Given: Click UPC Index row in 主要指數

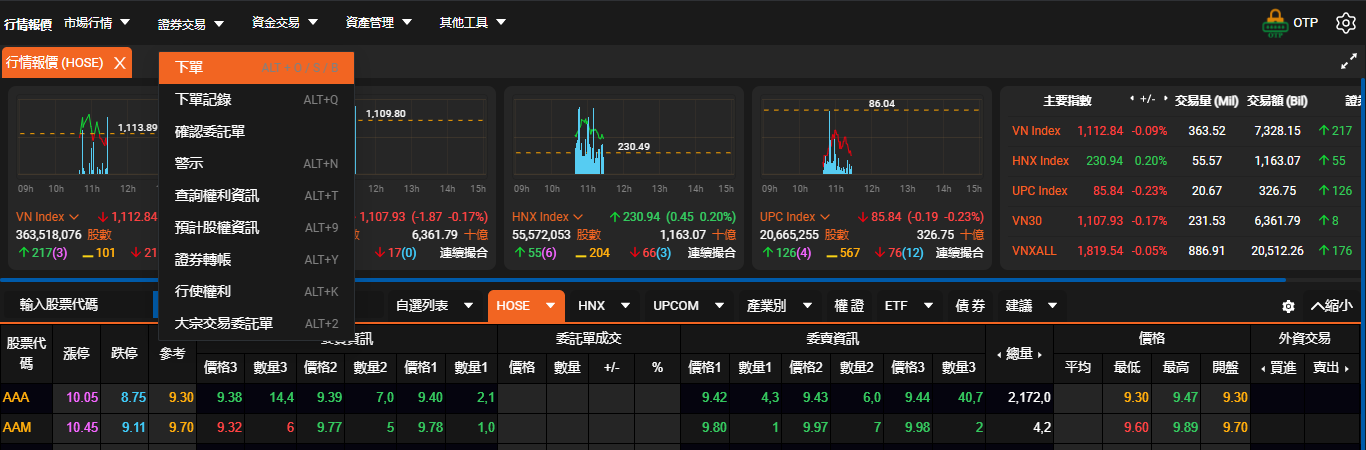Looking at the screenshot, I should pos(1183,191).
